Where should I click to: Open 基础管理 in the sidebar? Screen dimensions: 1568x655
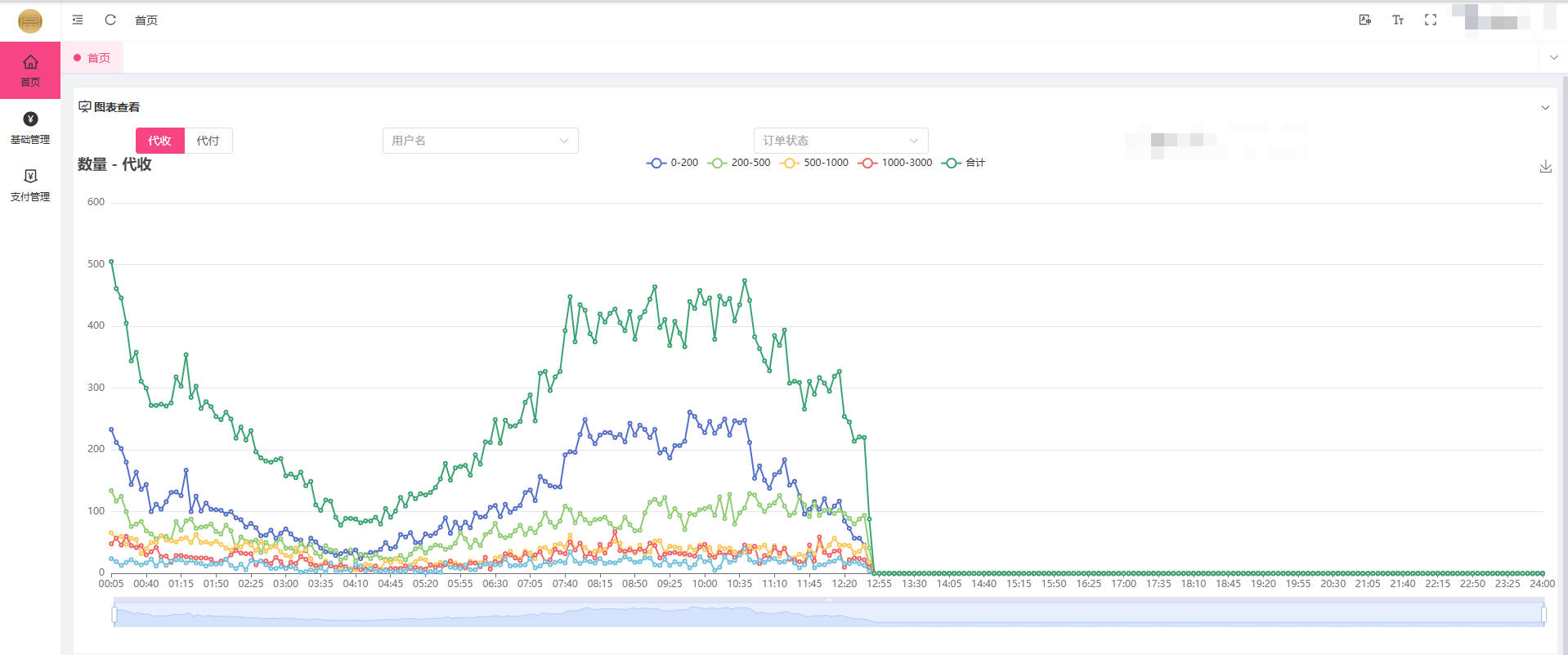30,128
